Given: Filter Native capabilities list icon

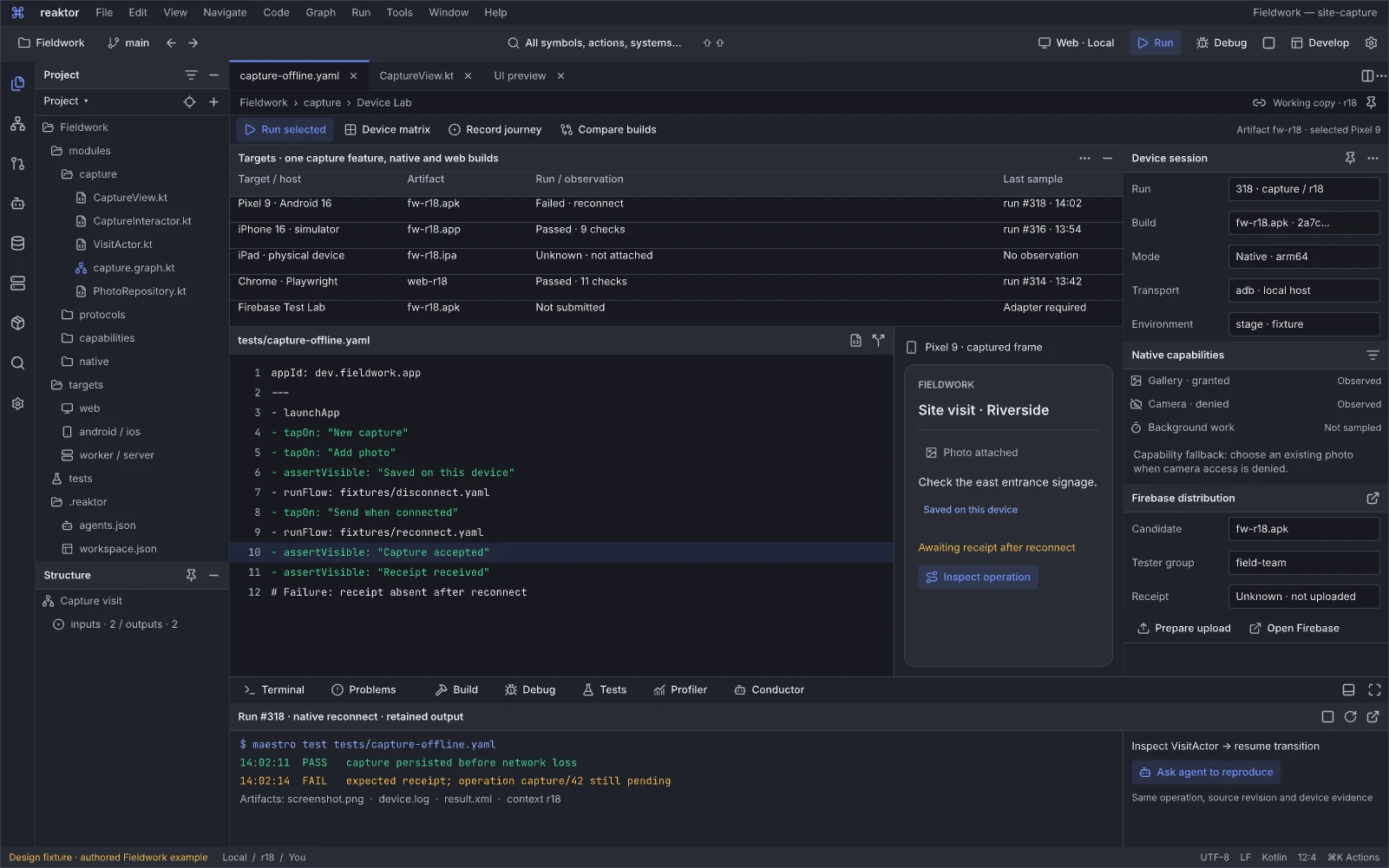Looking at the screenshot, I should (x=1373, y=355).
